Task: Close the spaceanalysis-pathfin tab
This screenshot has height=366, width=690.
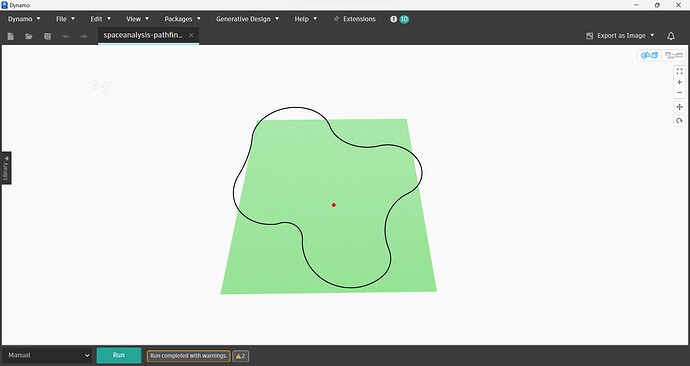Action: click(191, 36)
